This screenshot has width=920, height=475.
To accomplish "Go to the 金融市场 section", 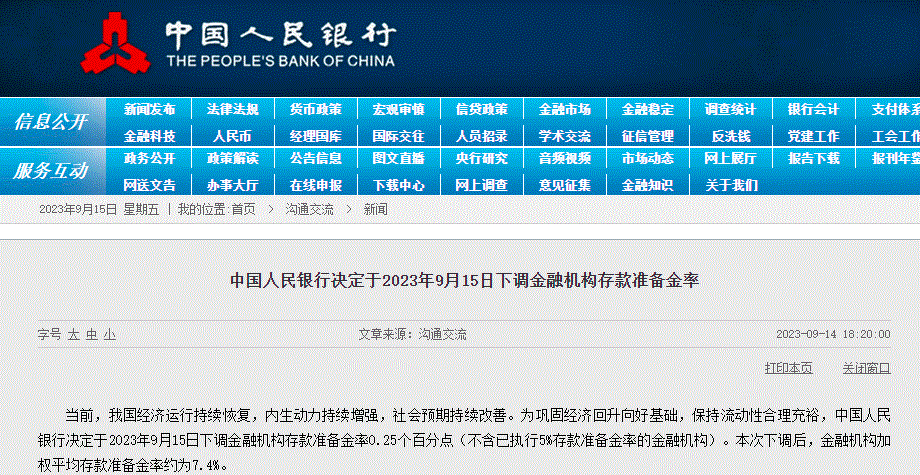I will coord(565,110).
